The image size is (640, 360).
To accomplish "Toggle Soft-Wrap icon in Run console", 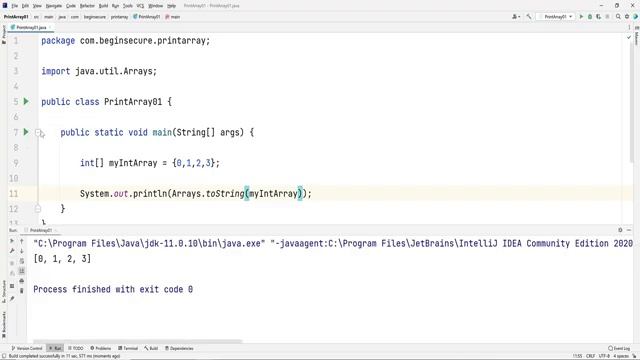I will click(x=22, y=261).
